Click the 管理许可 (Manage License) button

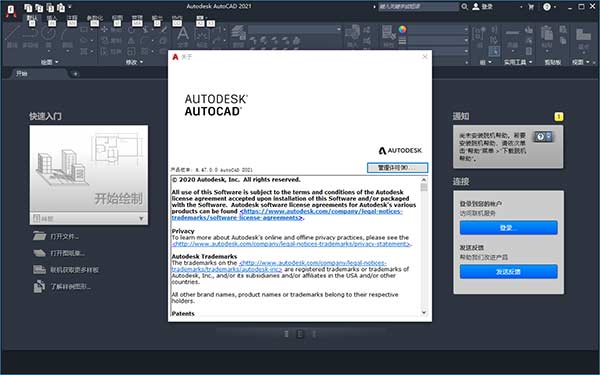pos(397,168)
